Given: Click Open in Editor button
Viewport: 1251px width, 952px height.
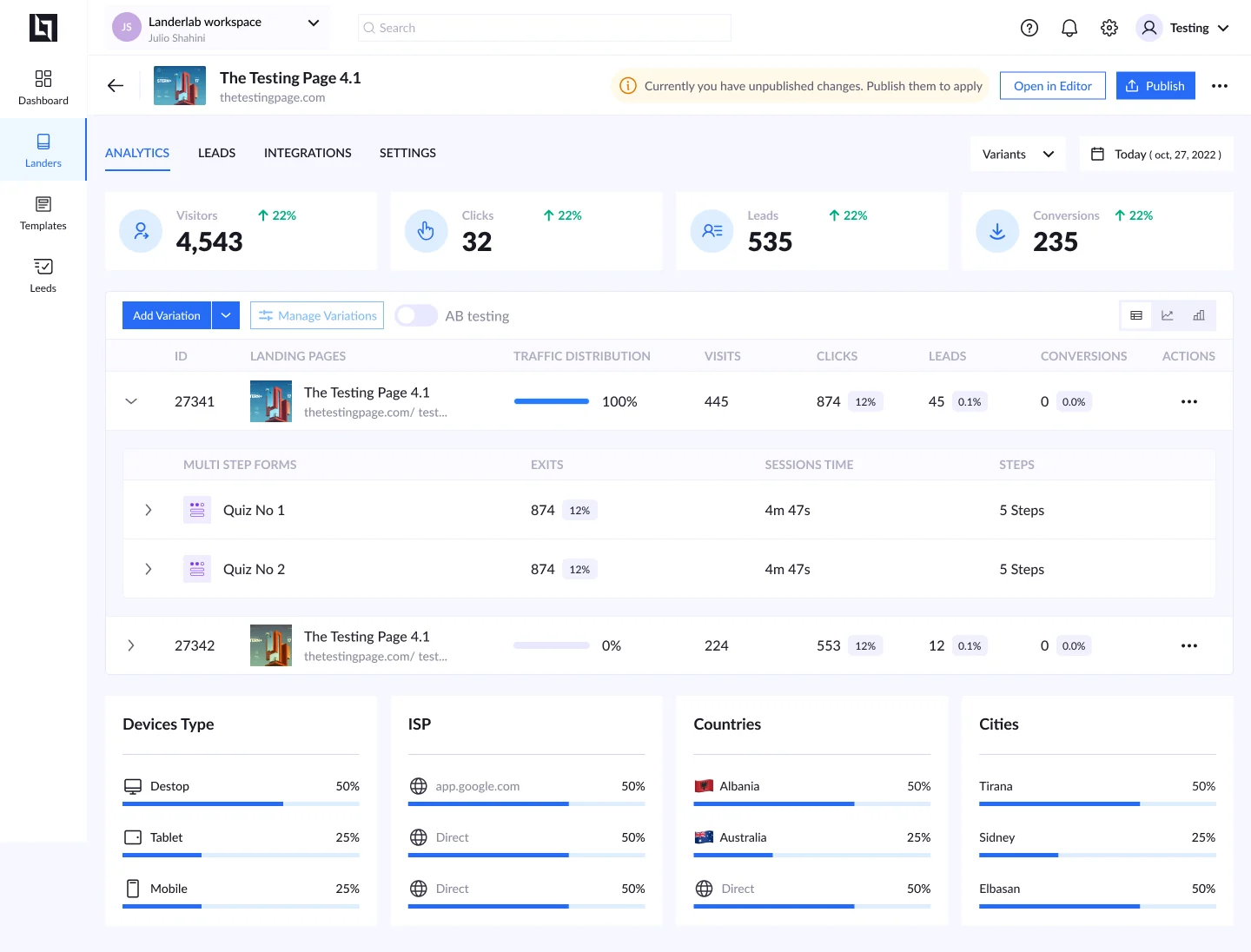Looking at the screenshot, I should tap(1053, 85).
